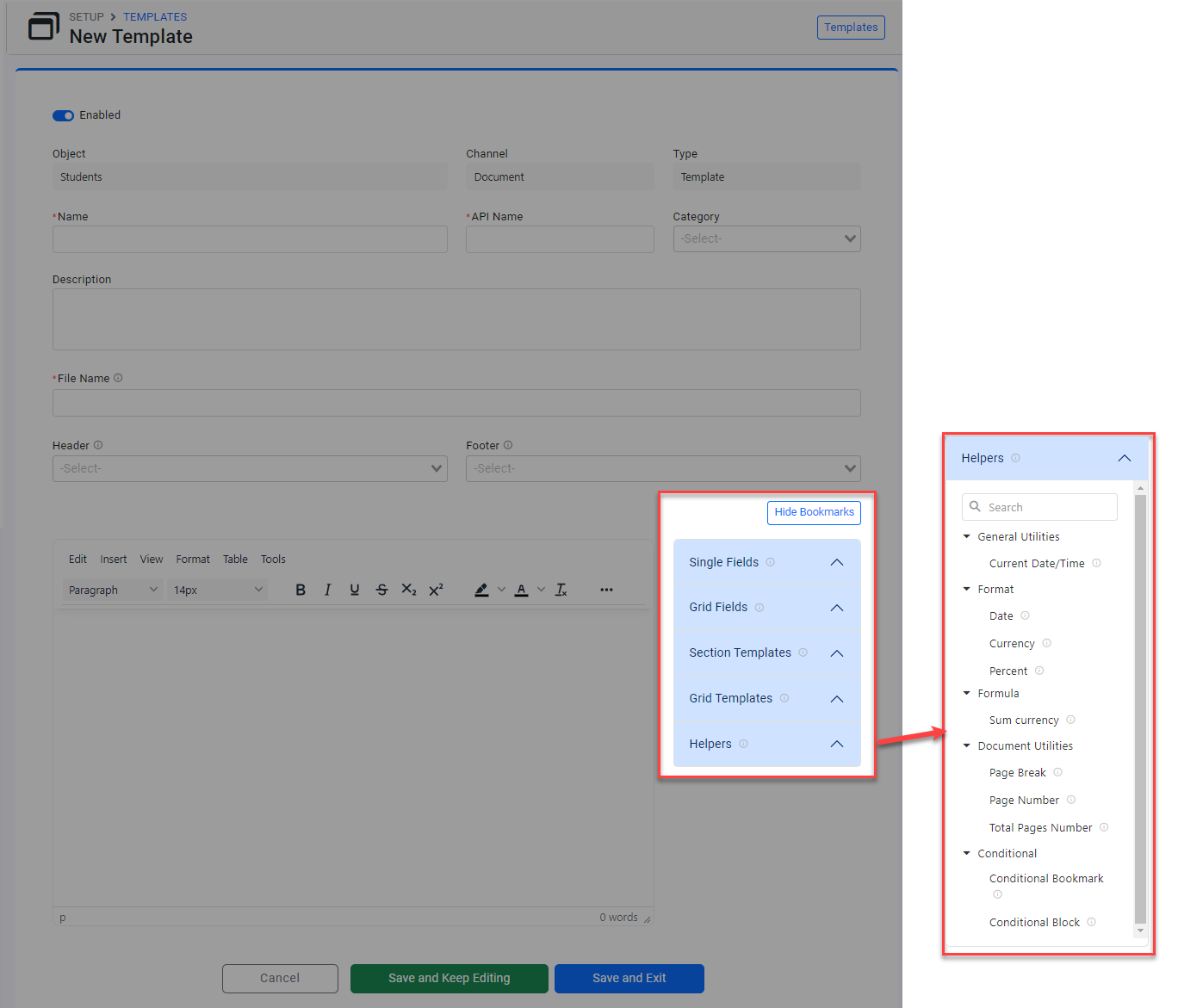Collapse the Document Utilities tree node
The width and height of the screenshot is (1178, 1008).
pos(967,745)
